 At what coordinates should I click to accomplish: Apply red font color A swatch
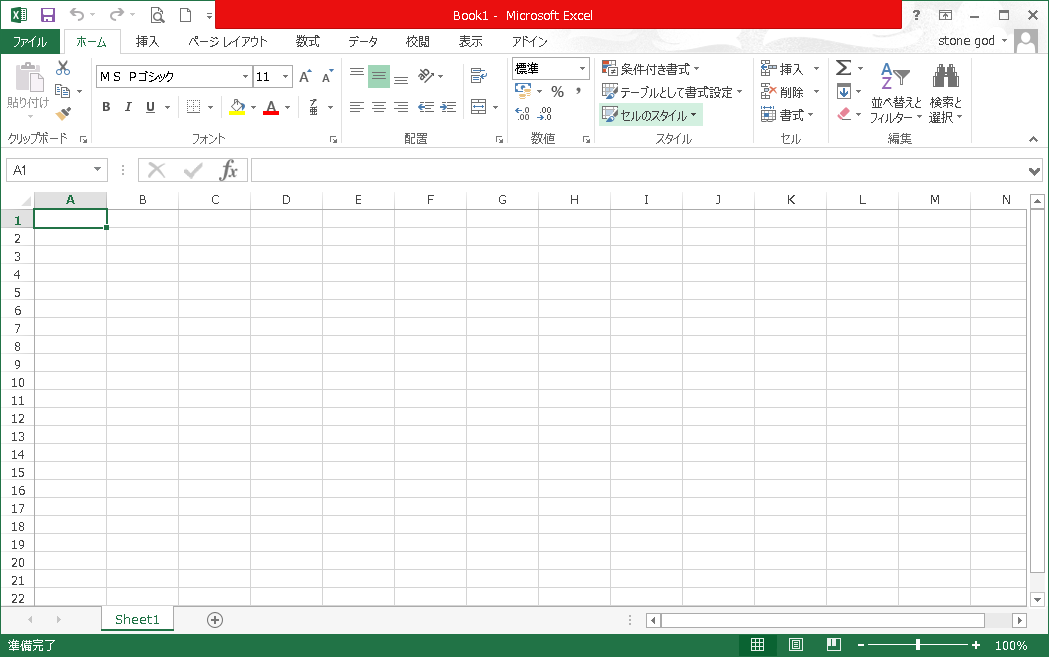point(271,107)
